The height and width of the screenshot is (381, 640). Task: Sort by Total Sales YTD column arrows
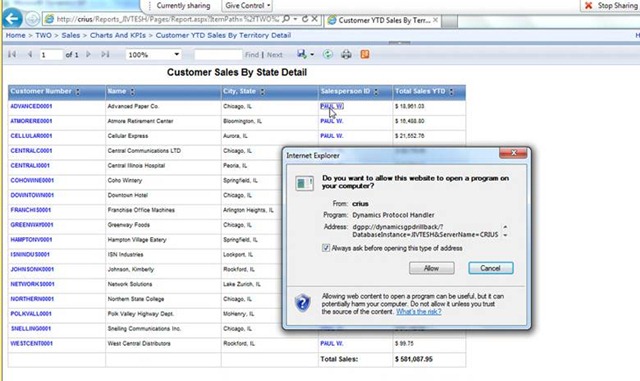pos(451,92)
